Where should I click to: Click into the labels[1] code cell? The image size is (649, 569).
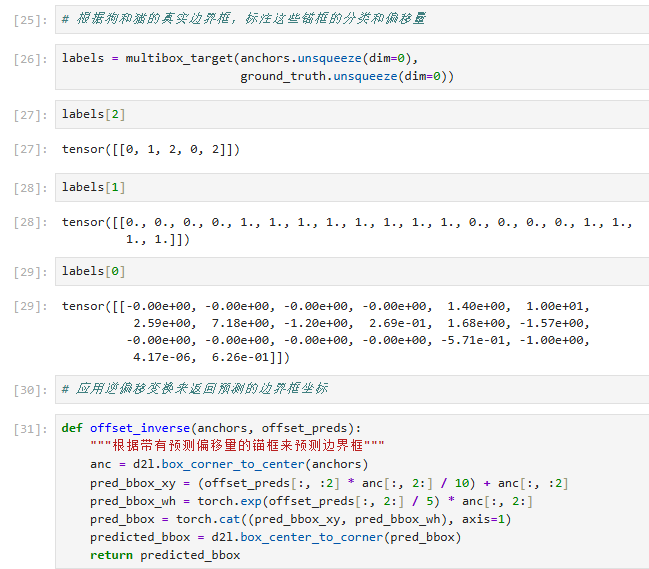(x=352, y=187)
